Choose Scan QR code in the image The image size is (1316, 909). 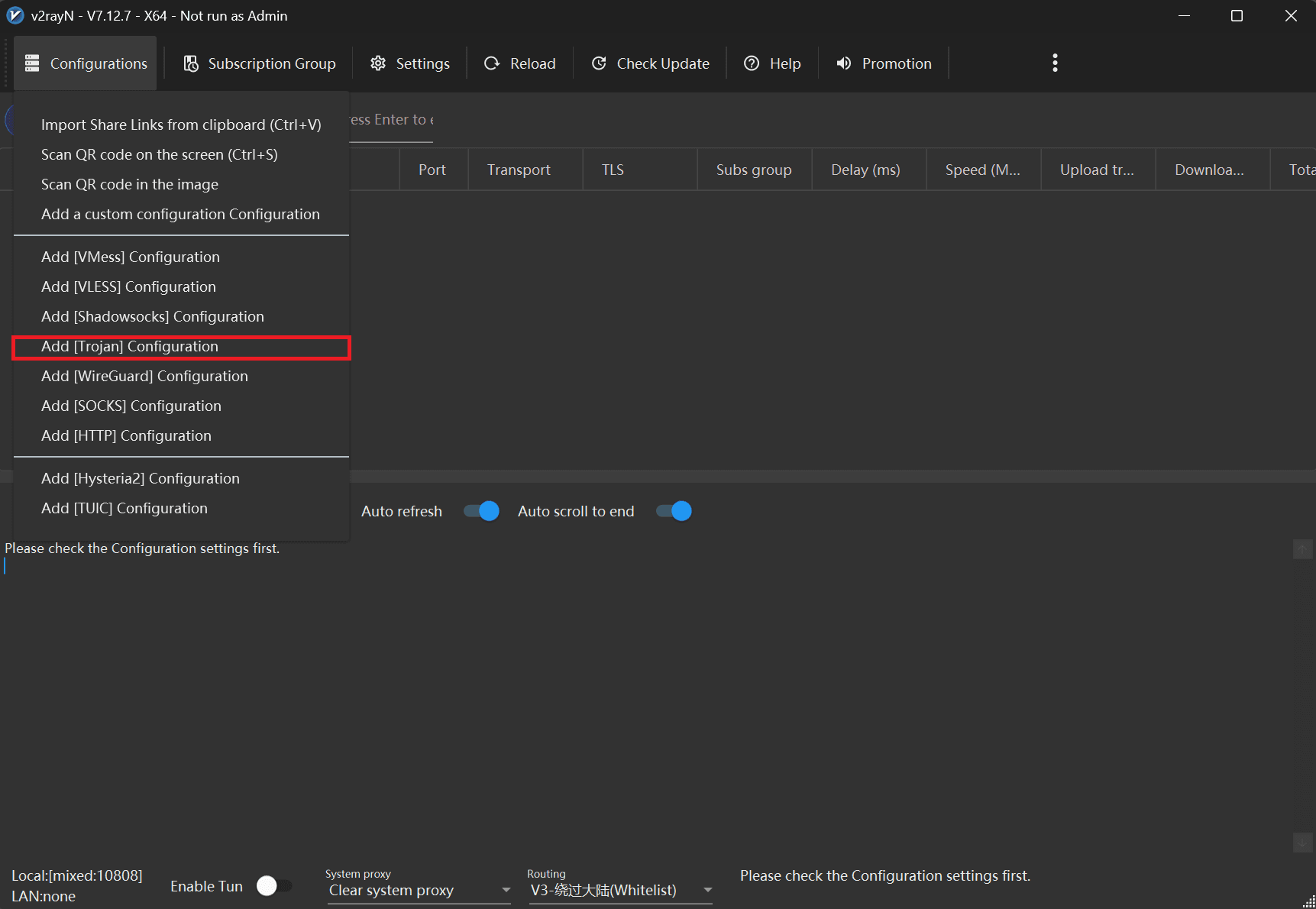coord(129,184)
